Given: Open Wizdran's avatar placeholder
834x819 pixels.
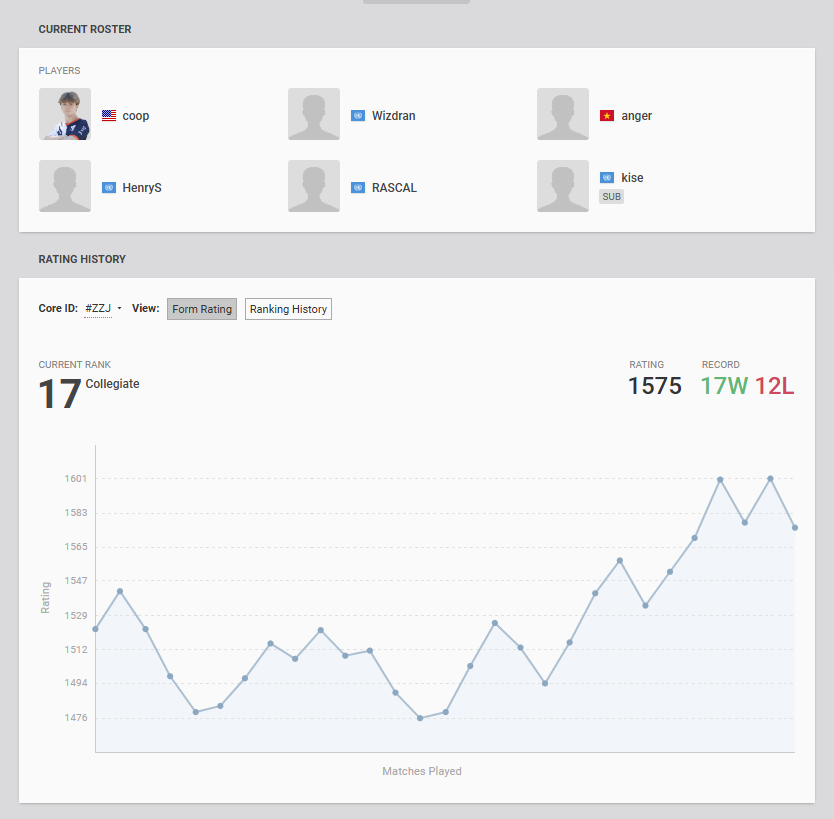Looking at the screenshot, I should (314, 114).
